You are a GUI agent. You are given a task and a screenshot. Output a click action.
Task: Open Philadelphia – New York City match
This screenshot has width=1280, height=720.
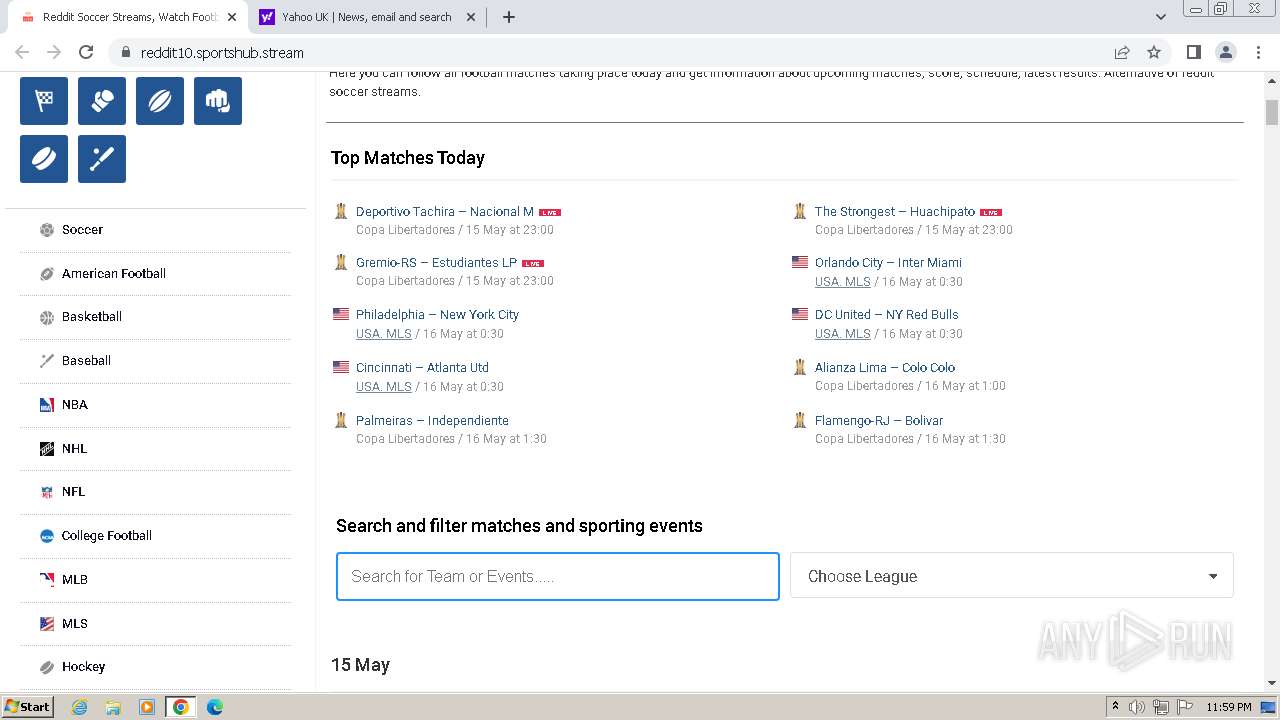click(437, 315)
